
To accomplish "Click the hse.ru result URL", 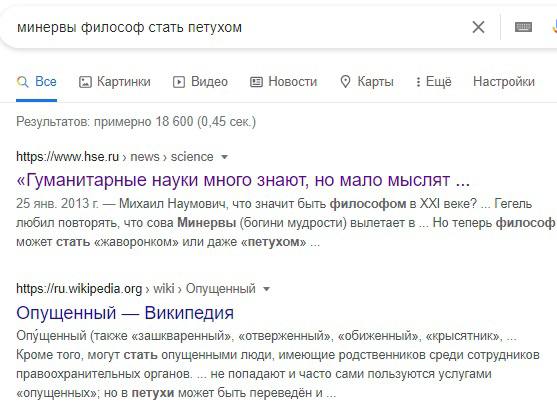I will (115, 157).
